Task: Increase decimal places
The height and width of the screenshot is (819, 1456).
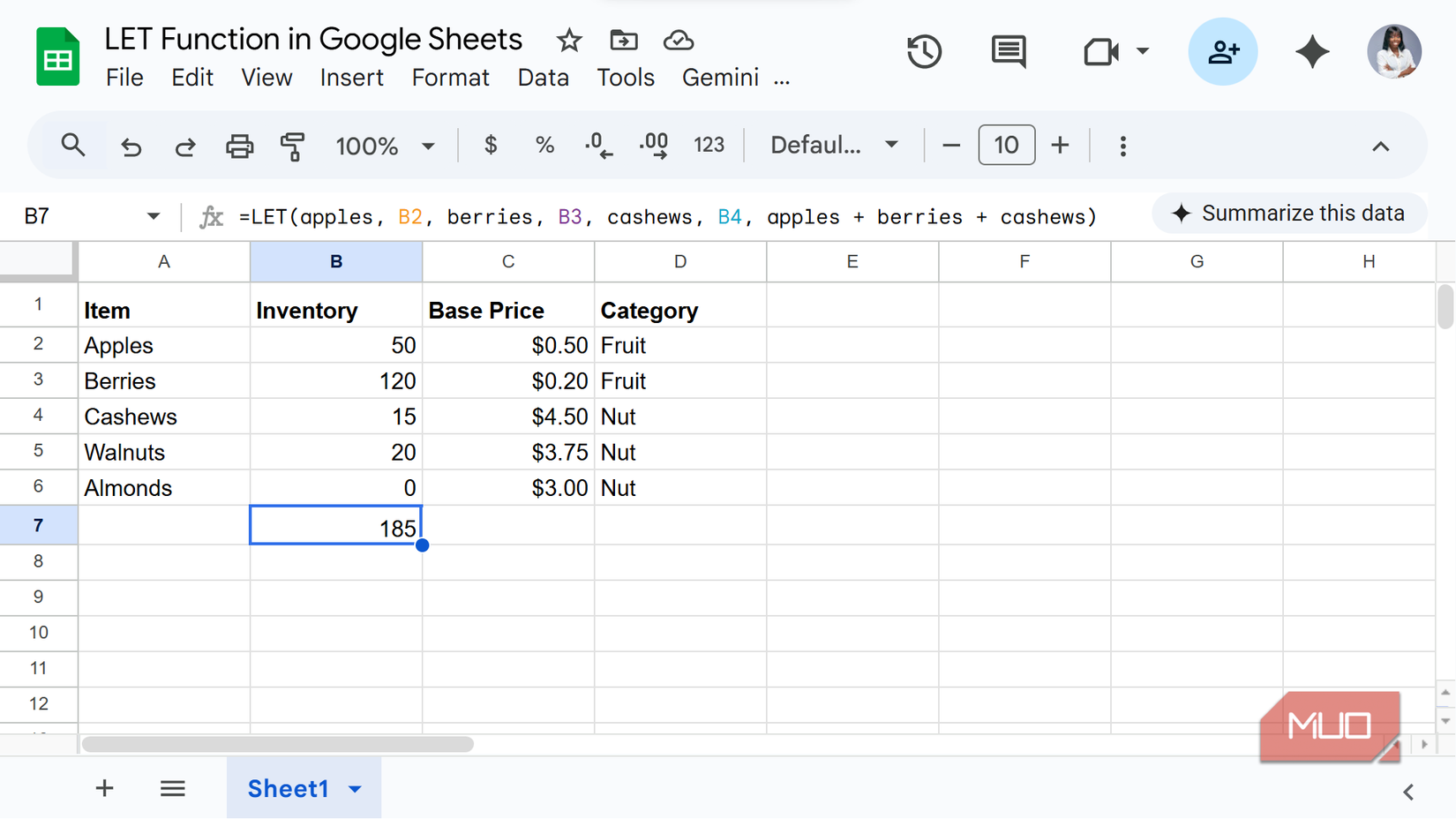Action: (x=653, y=145)
